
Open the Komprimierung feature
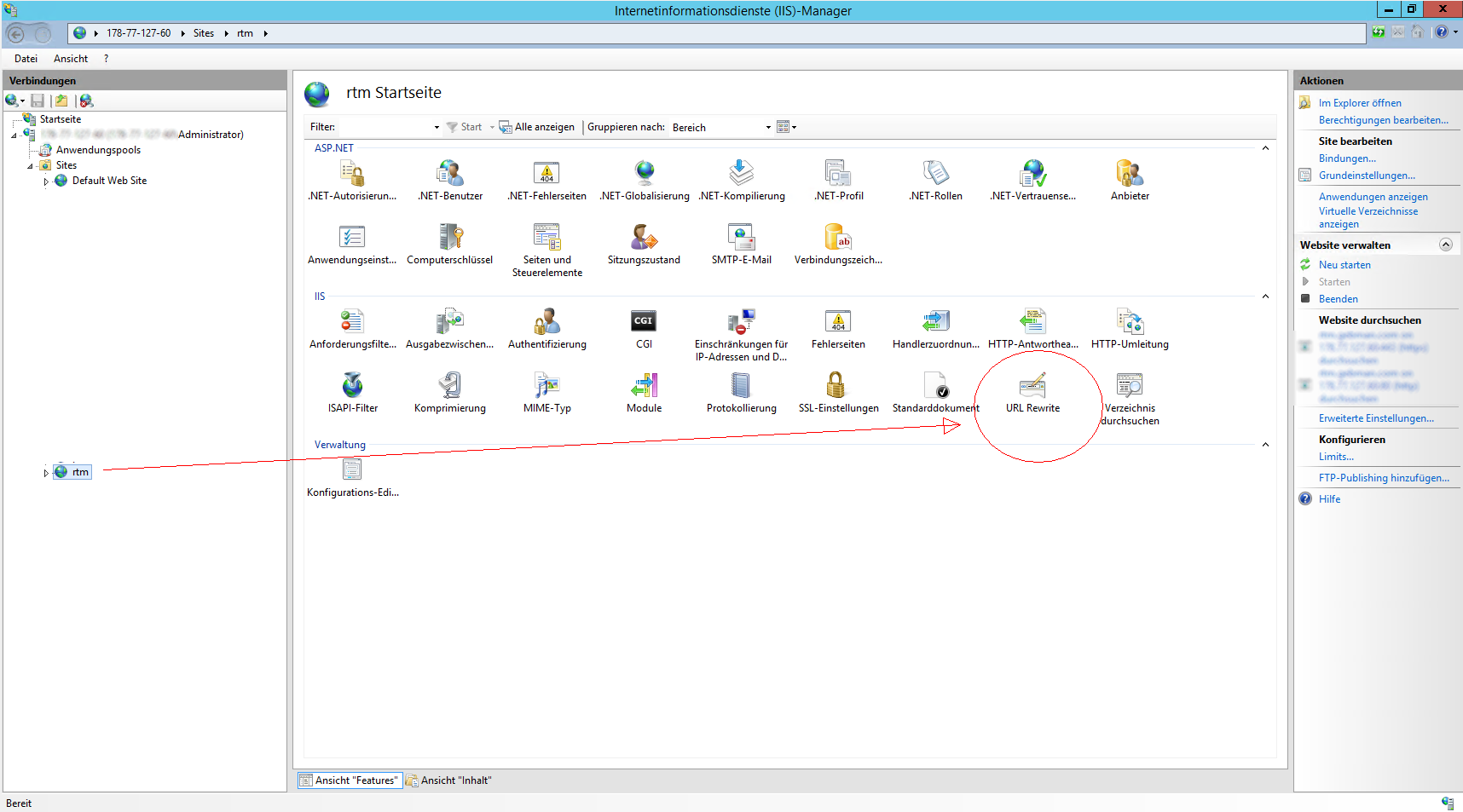click(x=449, y=388)
